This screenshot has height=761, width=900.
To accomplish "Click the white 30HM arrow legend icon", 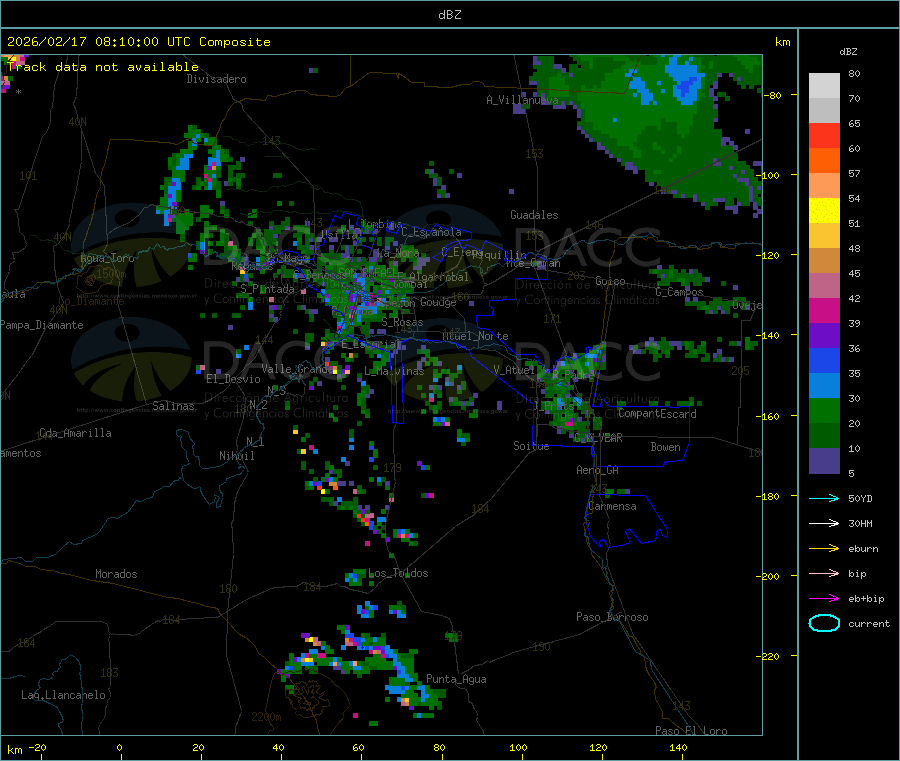I will pyautogui.click(x=824, y=523).
